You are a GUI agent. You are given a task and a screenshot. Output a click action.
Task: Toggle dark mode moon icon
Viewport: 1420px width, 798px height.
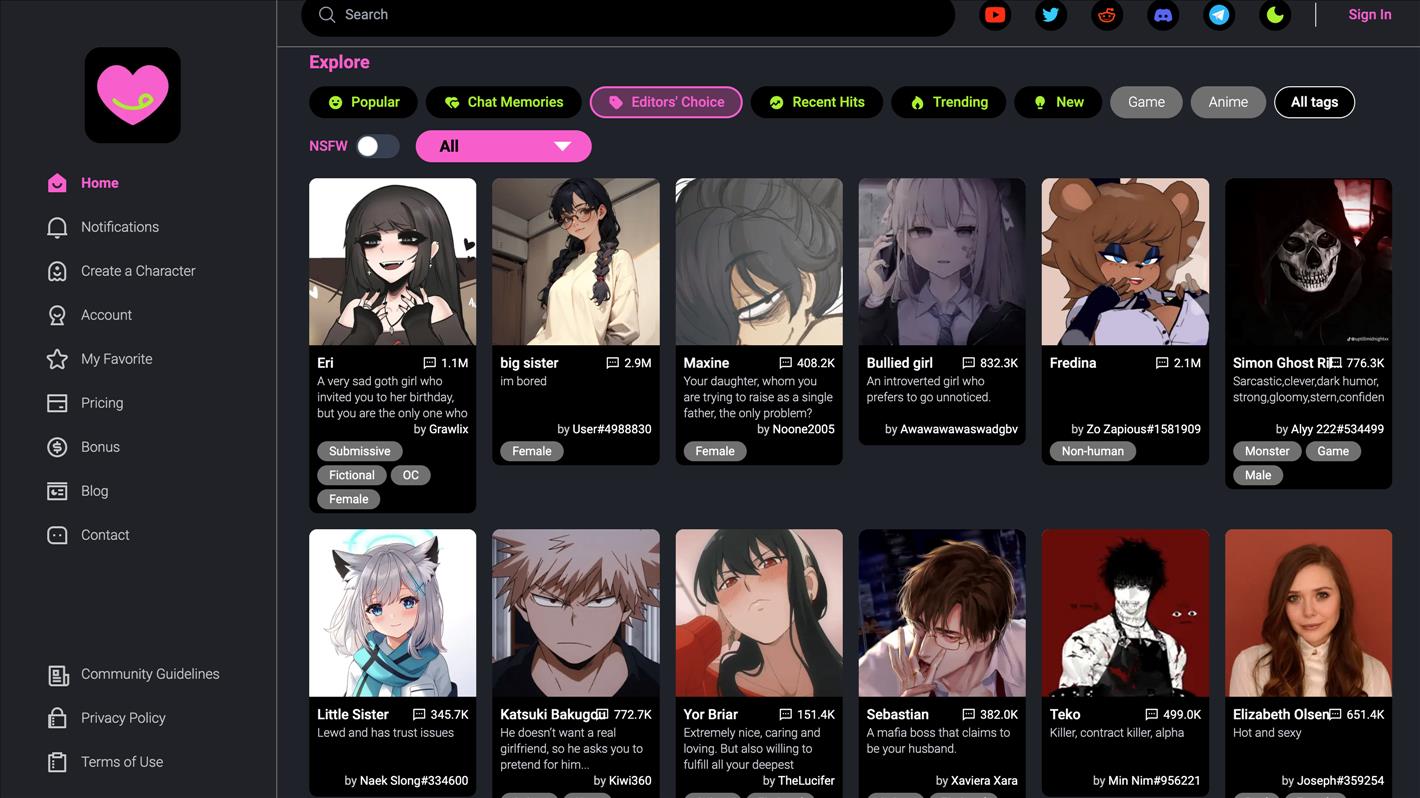coord(1274,15)
